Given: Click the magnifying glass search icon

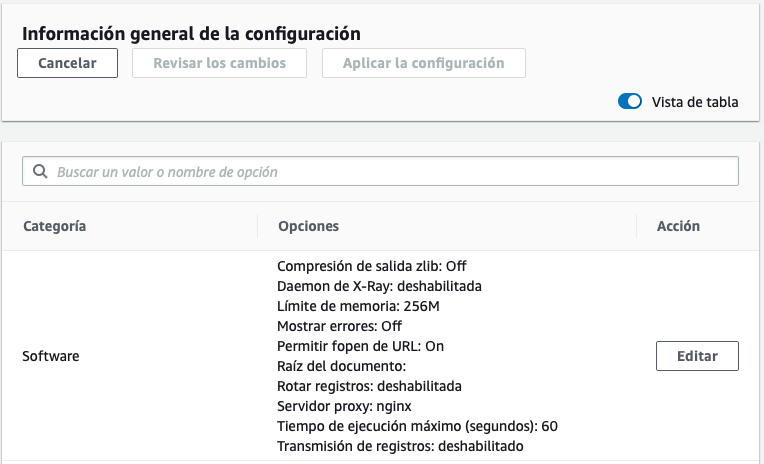Looking at the screenshot, I should [40, 171].
